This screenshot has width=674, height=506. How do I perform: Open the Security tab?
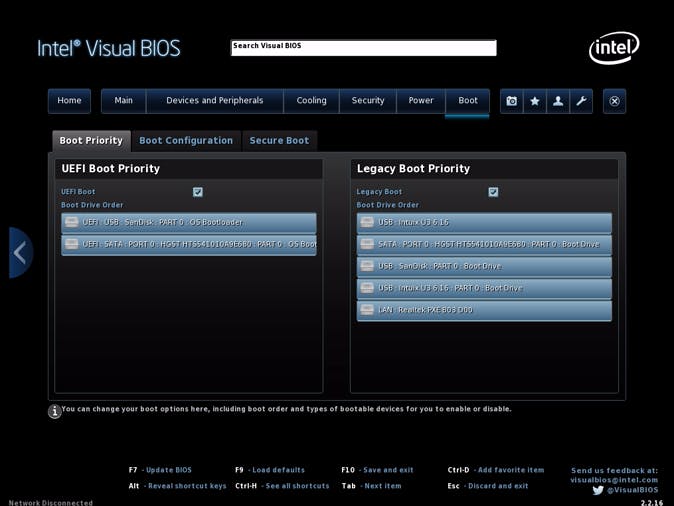tap(368, 101)
